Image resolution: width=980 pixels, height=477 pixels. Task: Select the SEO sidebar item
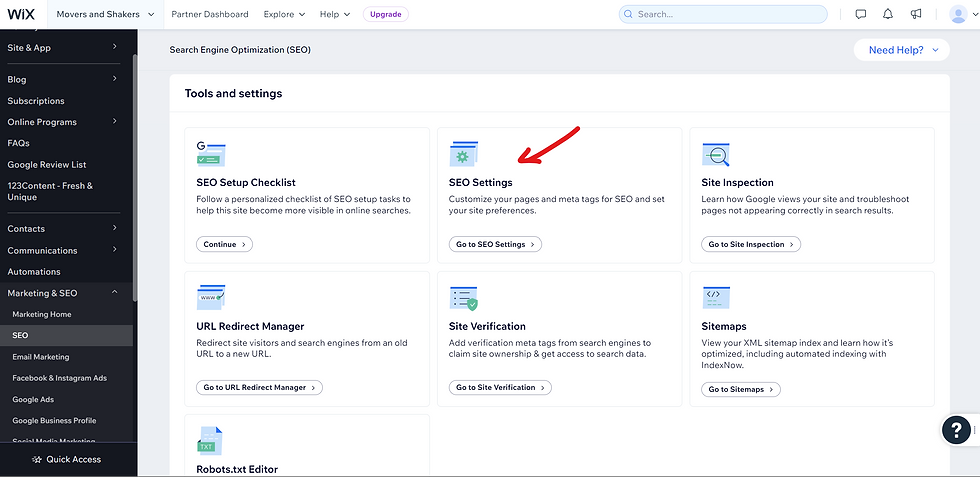tap(66, 336)
